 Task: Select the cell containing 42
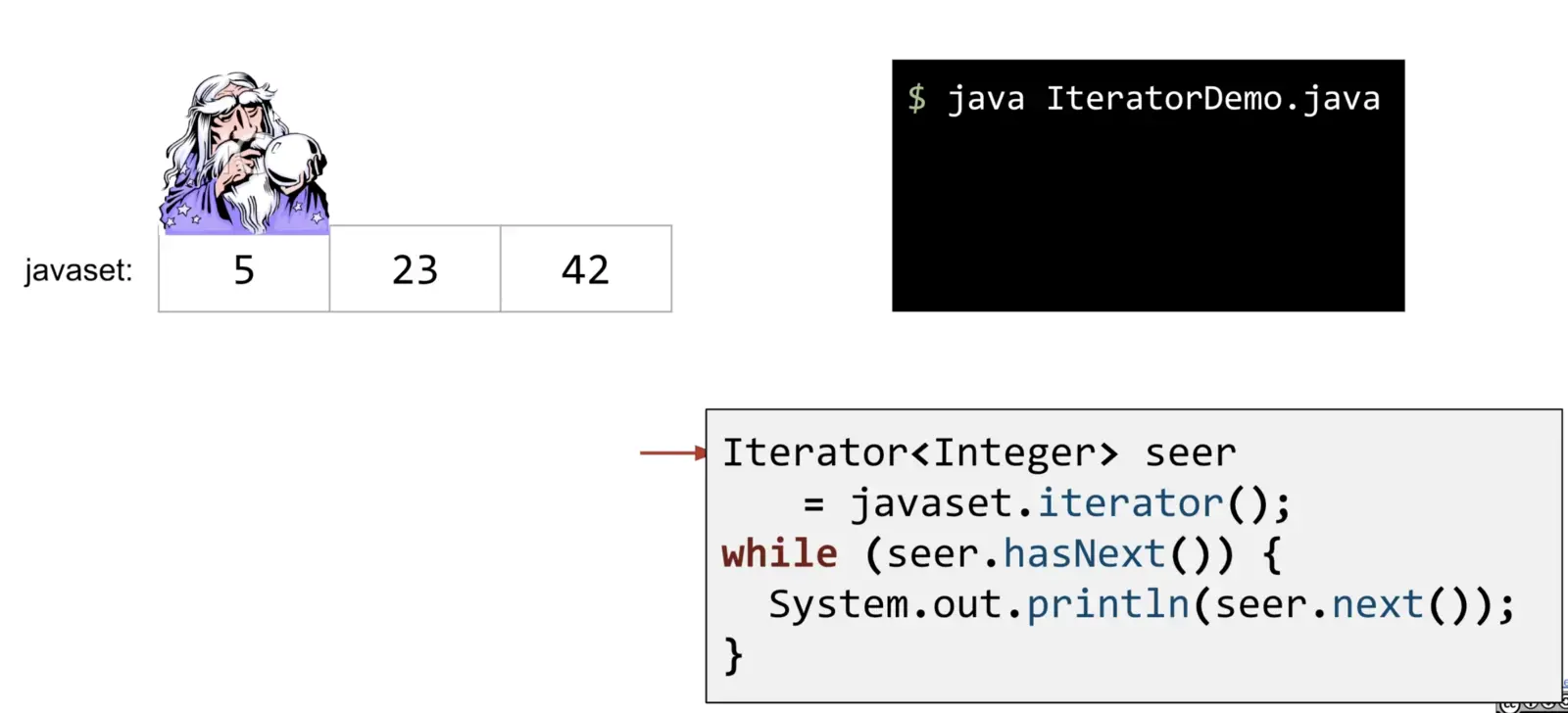(586, 269)
